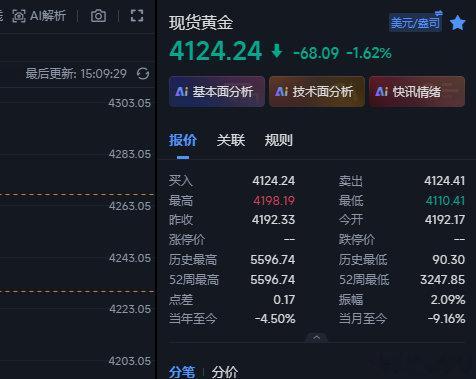Click the 历史最高 value 5596.74
Image resolution: width=476 pixels, height=379 pixels.
[273, 259]
